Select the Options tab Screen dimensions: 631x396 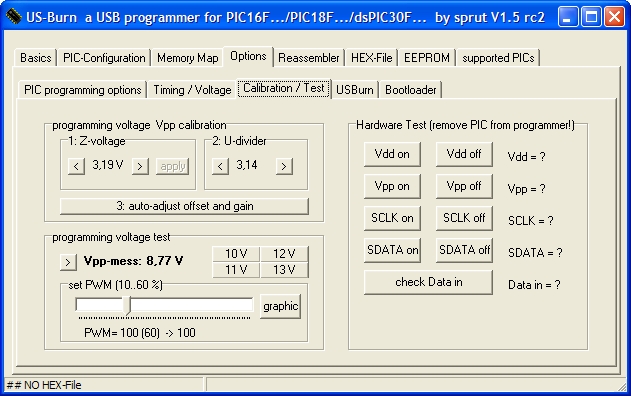click(248, 56)
